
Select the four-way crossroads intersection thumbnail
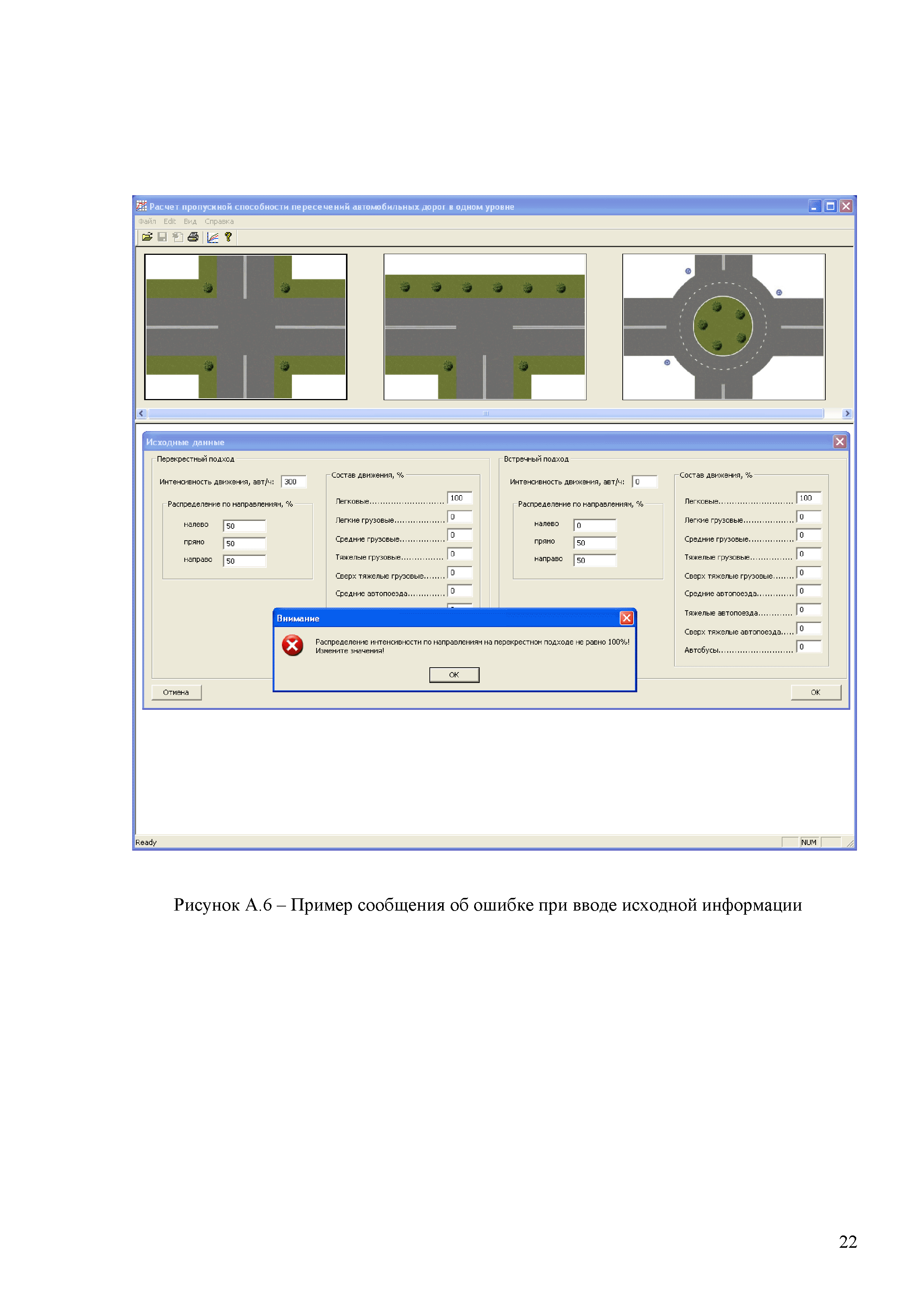[x=246, y=327]
